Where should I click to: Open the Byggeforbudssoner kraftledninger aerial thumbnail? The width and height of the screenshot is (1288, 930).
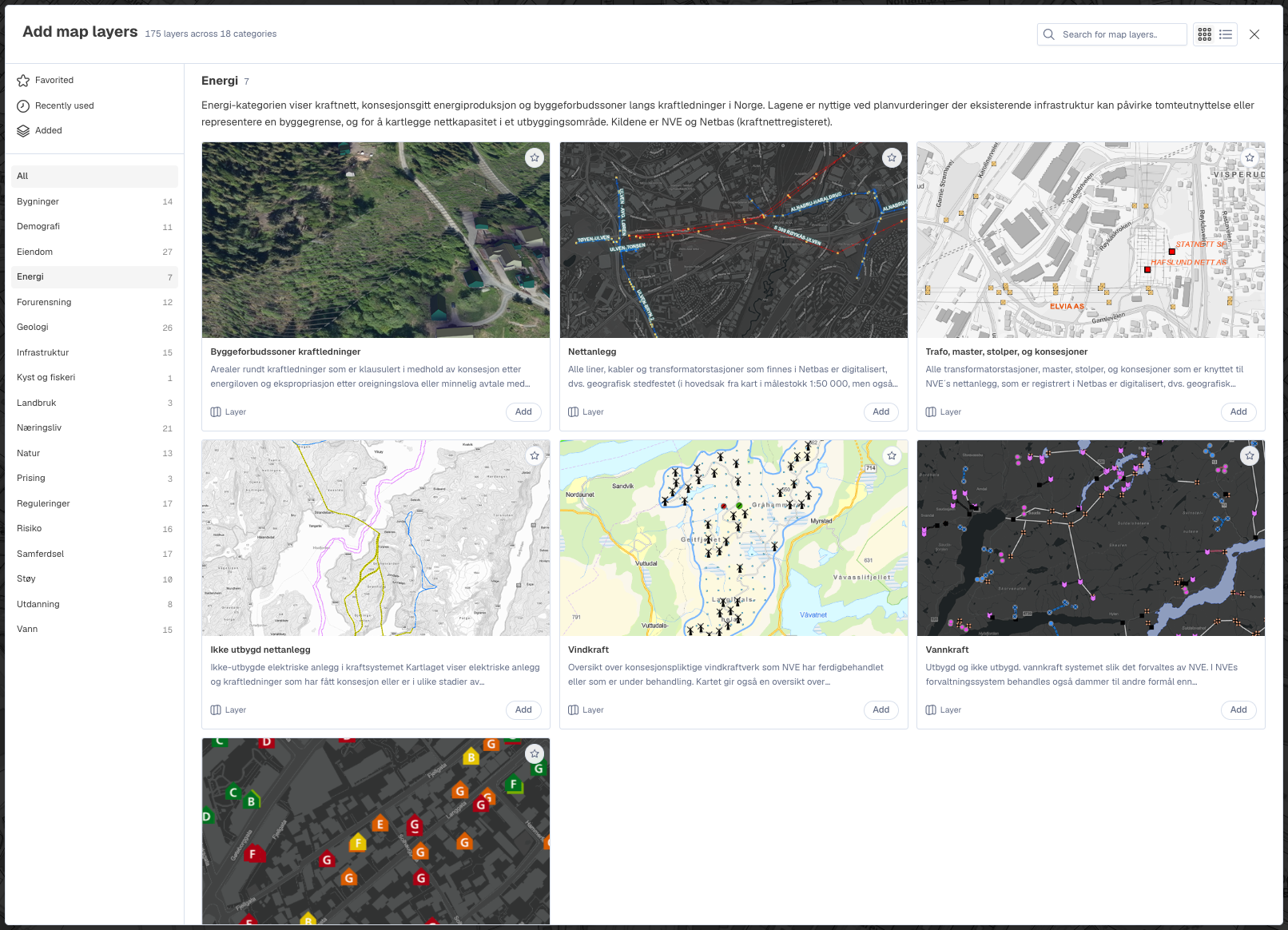[x=376, y=240]
